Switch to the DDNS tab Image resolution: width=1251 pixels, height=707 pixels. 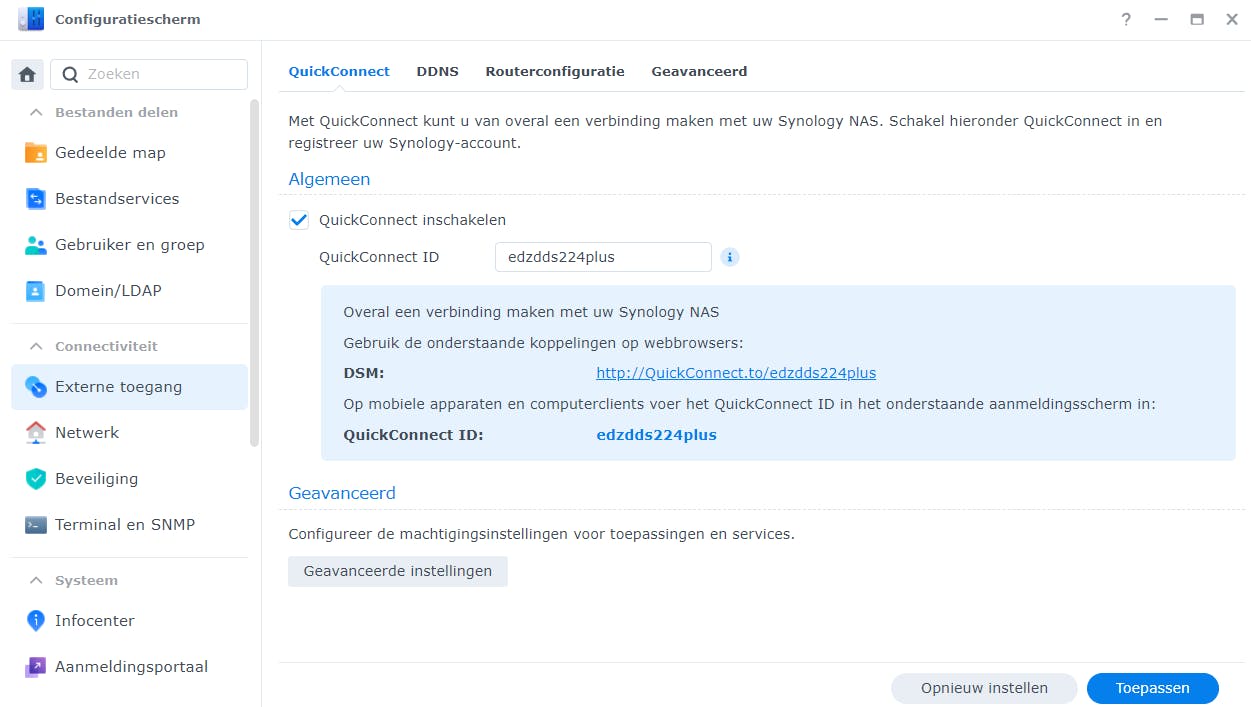[437, 71]
